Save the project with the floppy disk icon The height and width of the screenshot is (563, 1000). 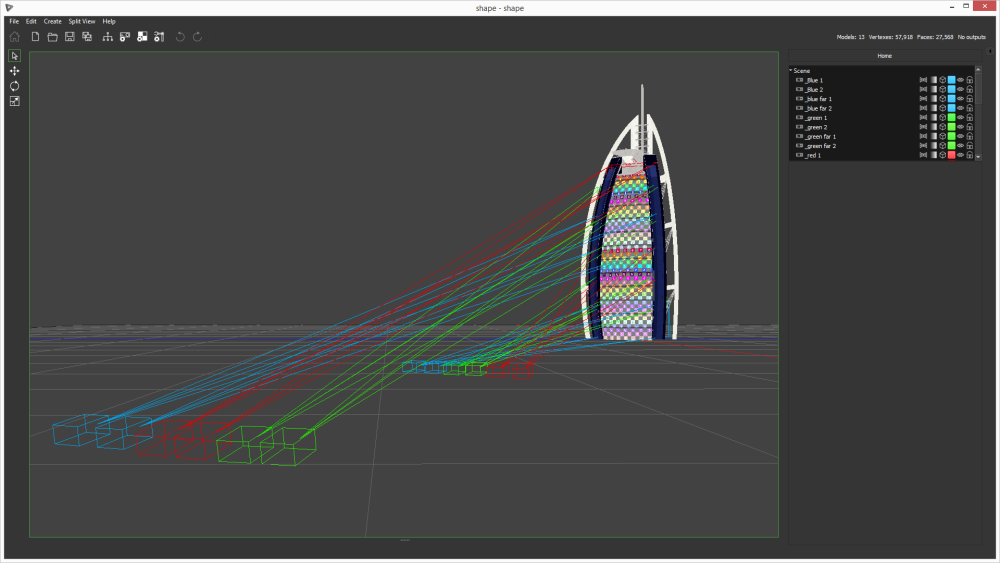coord(70,37)
